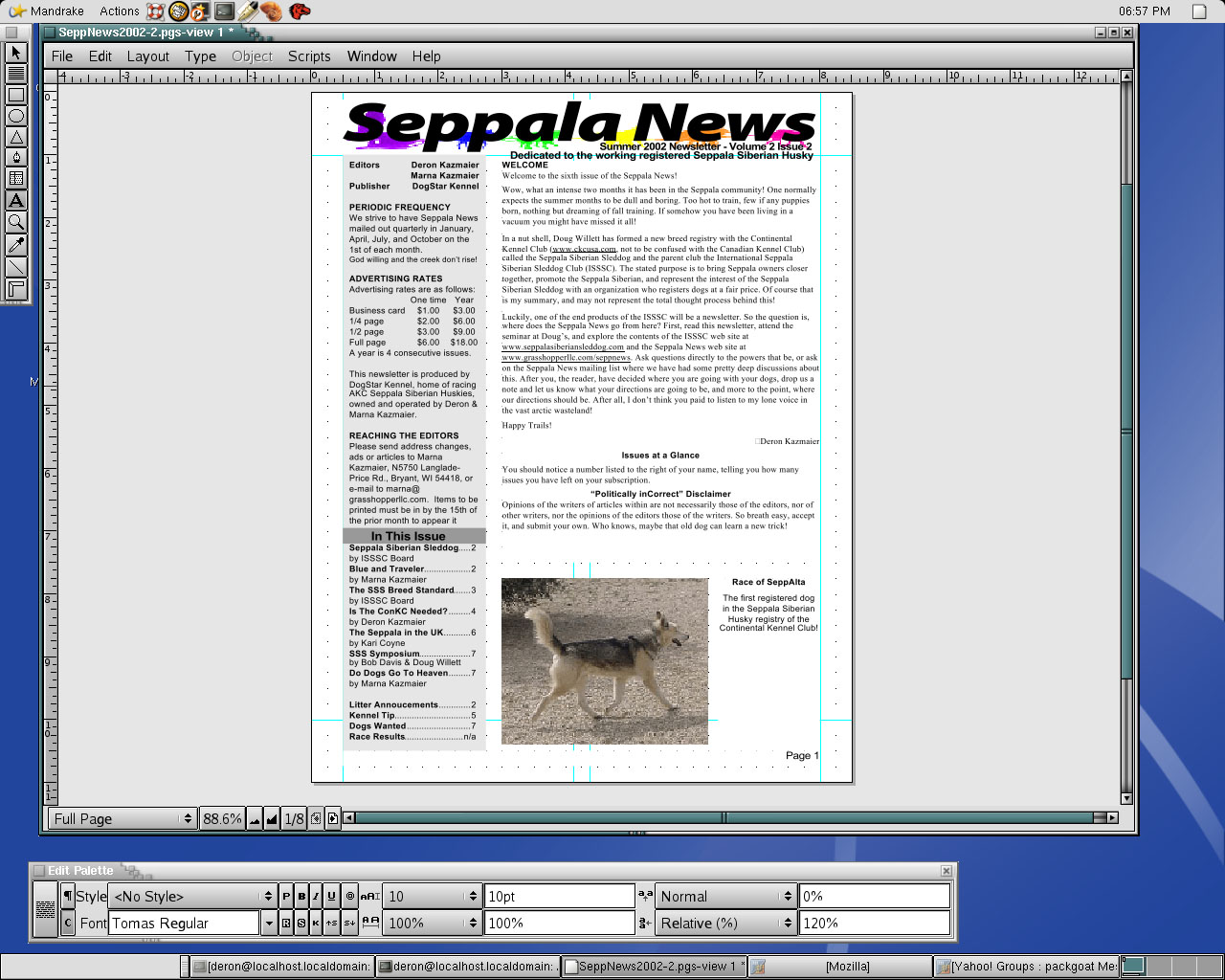Select the arrow pointer tool
The height and width of the screenshot is (980, 1225).
point(16,53)
